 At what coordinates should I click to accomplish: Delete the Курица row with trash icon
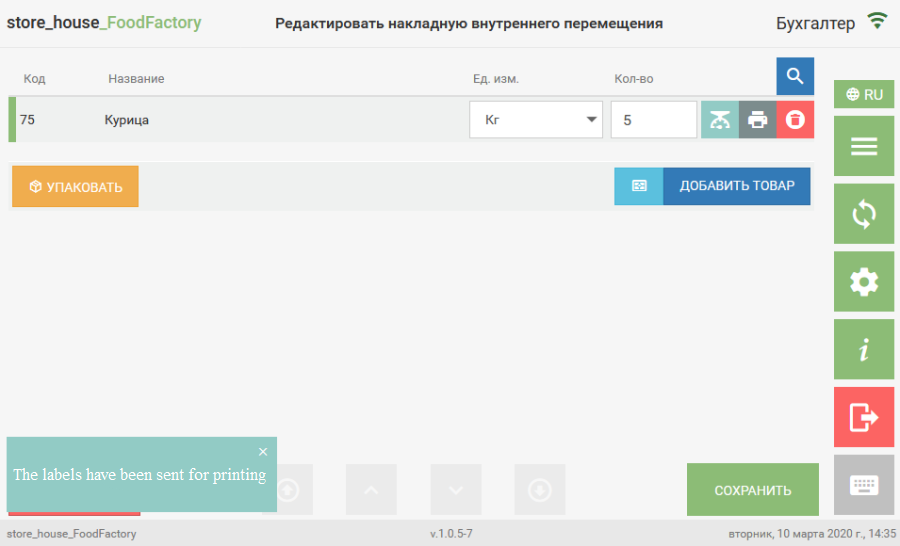[x=795, y=120]
